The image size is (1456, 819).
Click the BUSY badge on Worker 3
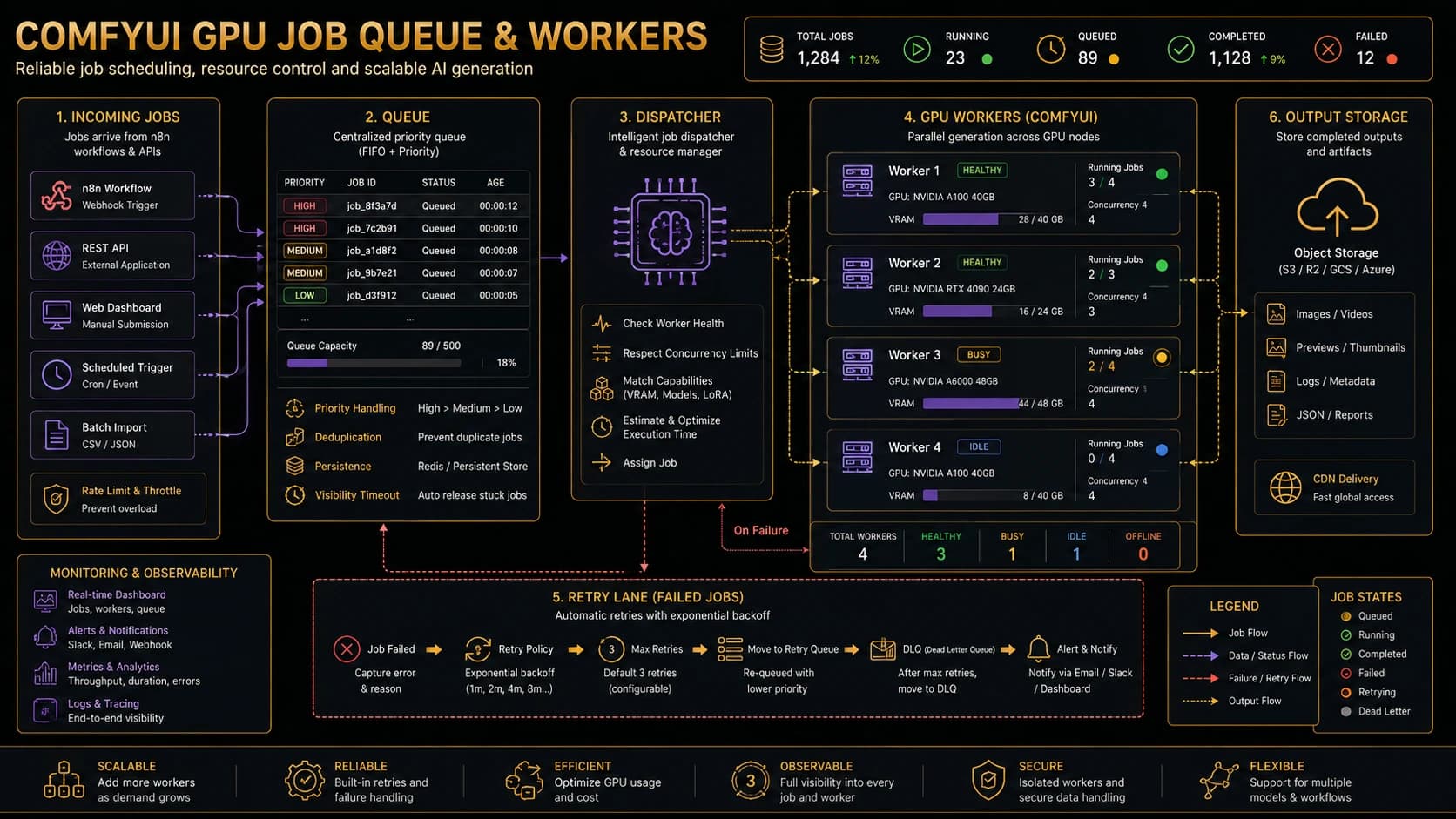tap(979, 355)
